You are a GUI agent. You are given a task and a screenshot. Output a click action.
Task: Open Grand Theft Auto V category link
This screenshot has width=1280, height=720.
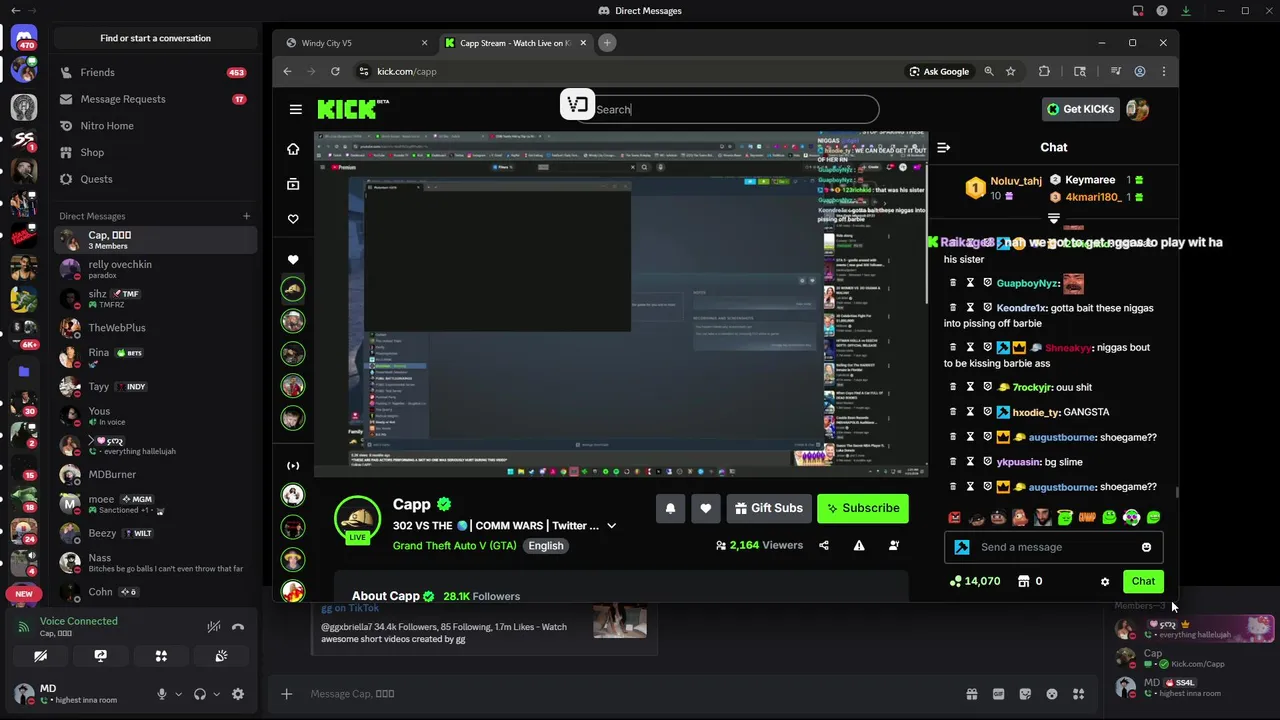[457, 546]
